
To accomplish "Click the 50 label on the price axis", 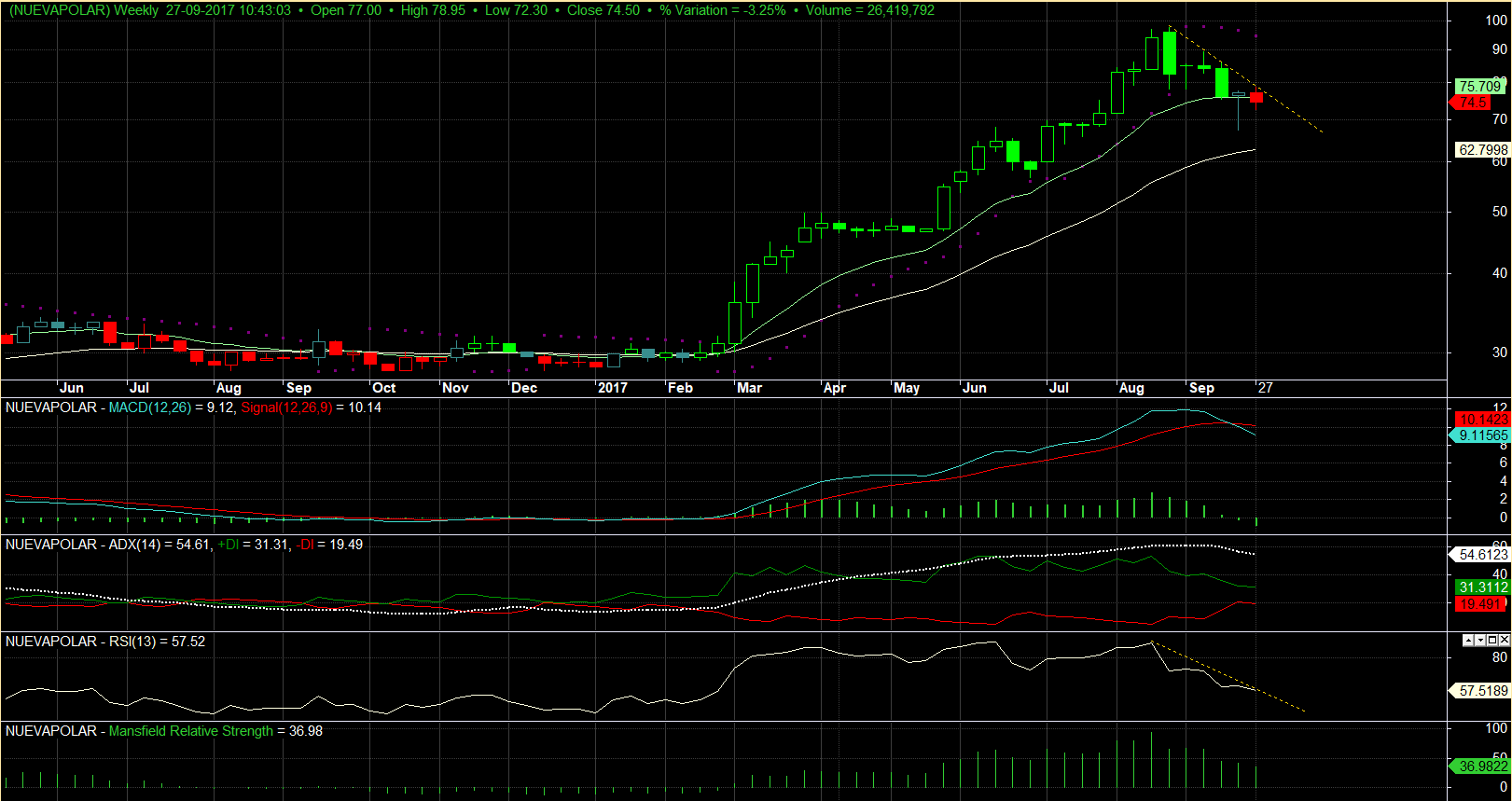I will point(1500,212).
